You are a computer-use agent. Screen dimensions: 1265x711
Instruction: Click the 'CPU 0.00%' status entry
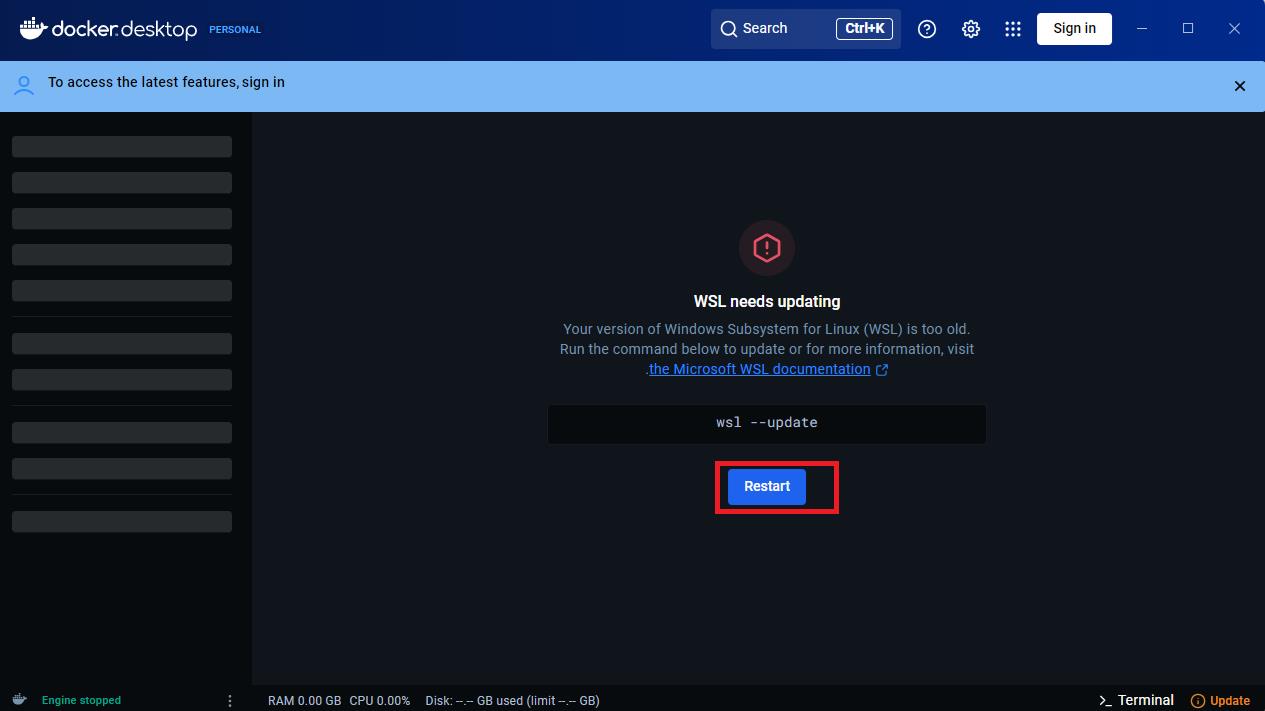coord(380,701)
